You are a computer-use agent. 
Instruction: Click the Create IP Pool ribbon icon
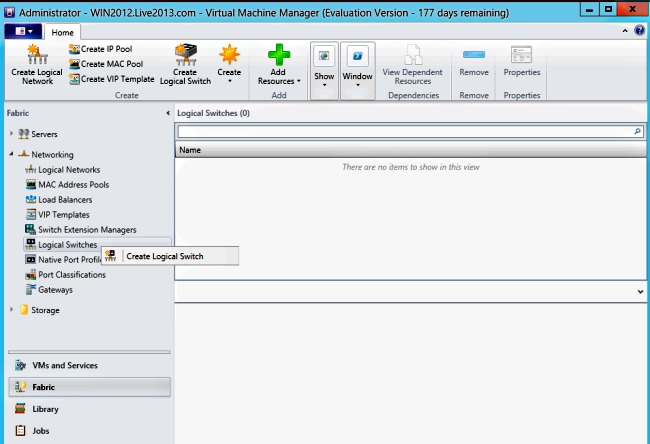74,49
